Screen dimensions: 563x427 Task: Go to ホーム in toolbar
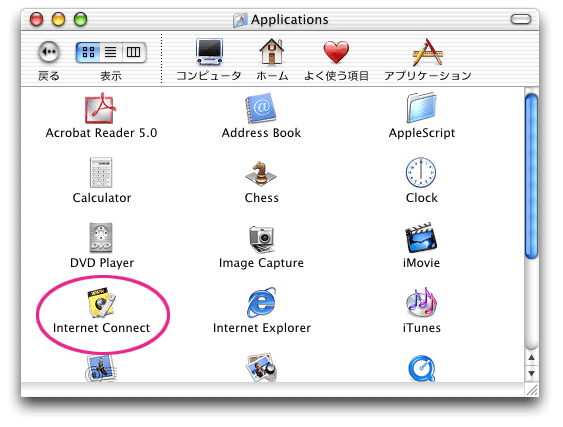(x=272, y=52)
